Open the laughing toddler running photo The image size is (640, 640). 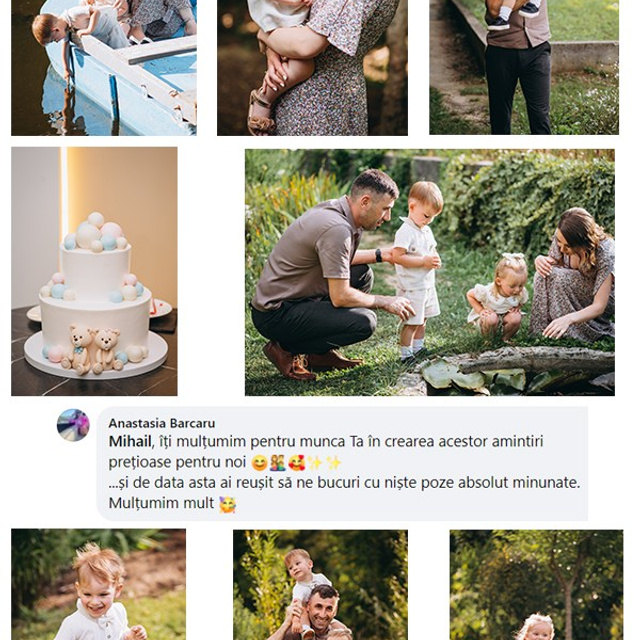(x=98, y=584)
